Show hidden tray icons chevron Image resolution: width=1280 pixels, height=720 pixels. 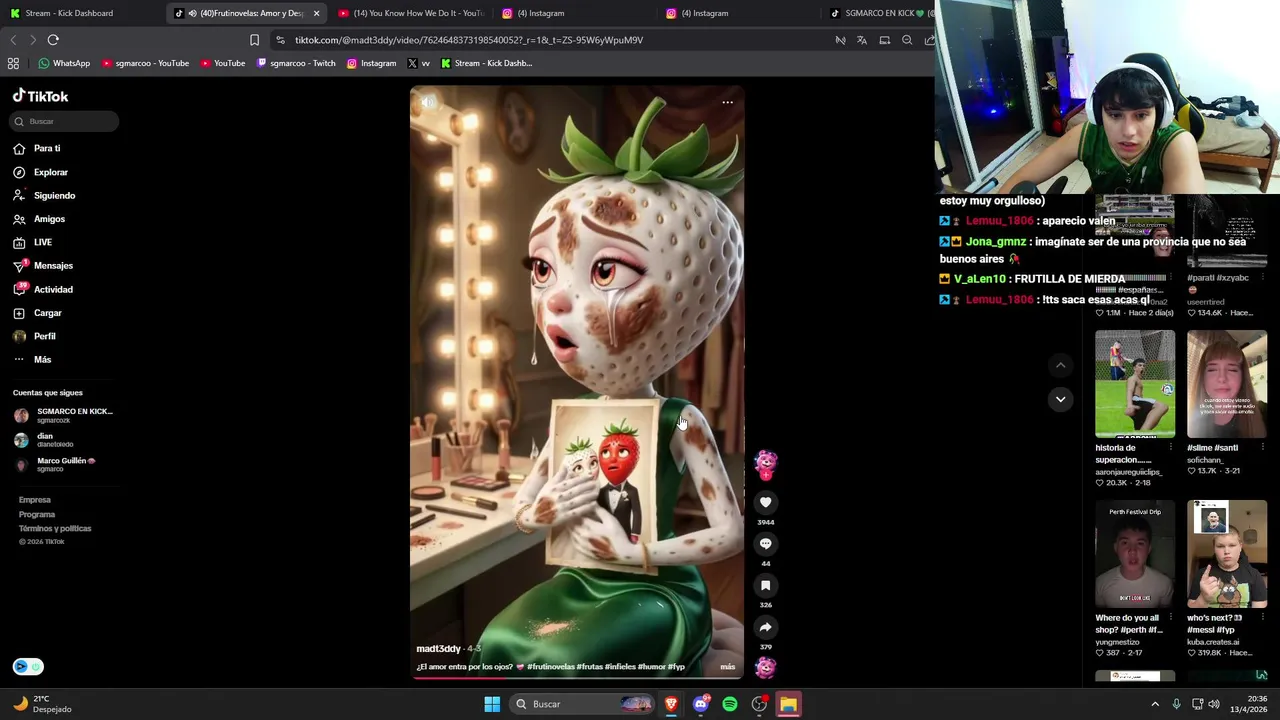pyautogui.click(x=1155, y=704)
